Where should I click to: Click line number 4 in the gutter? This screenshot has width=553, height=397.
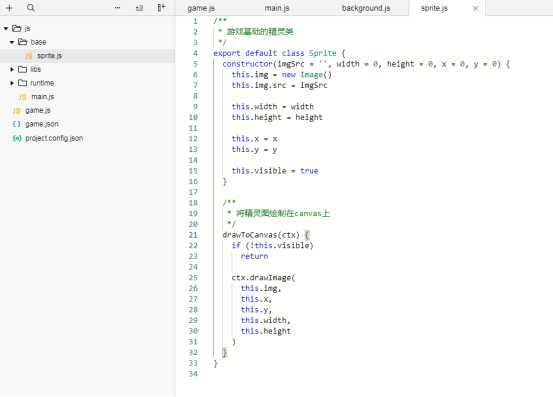(195, 53)
